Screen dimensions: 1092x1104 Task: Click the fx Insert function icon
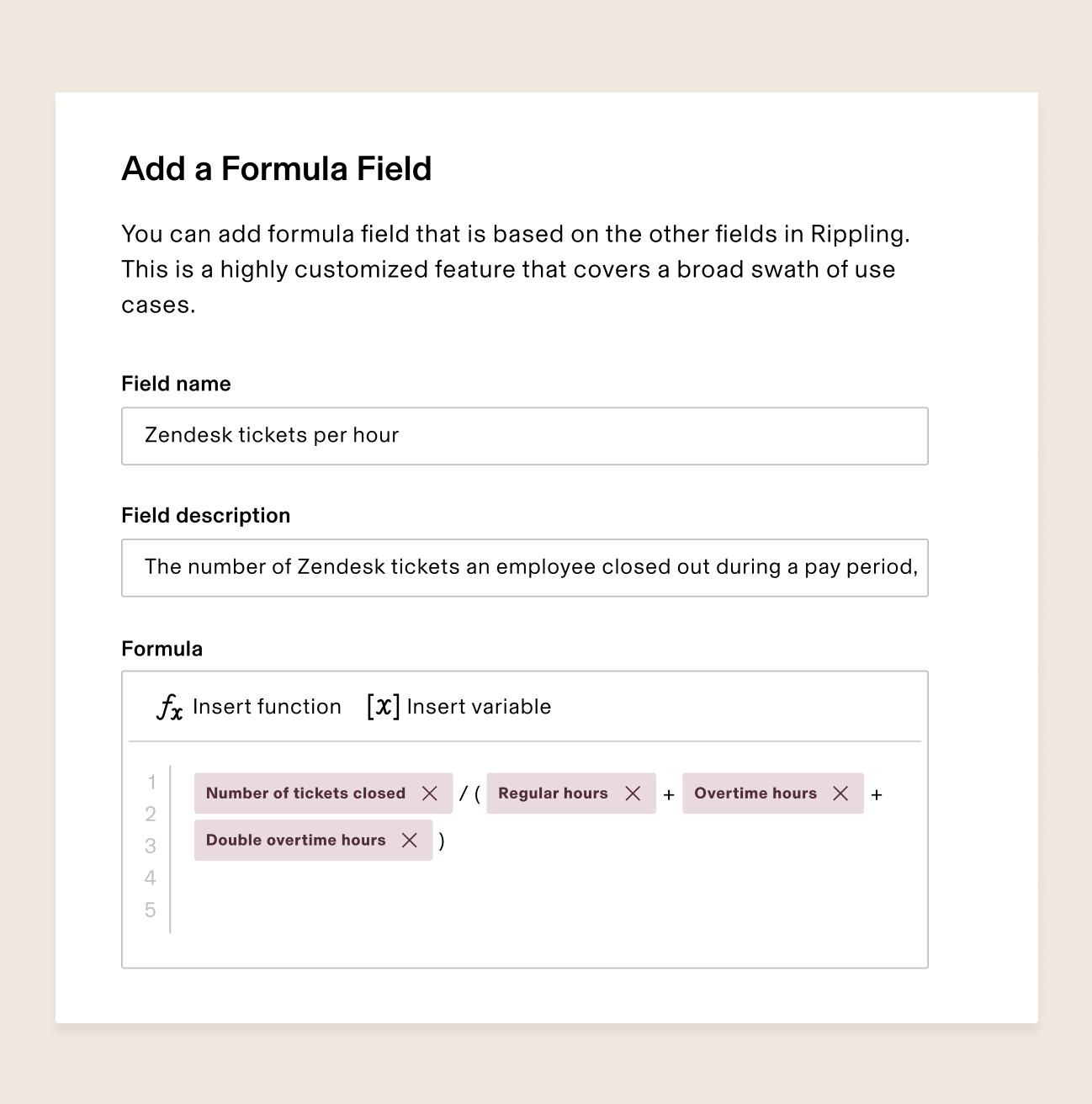click(169, 707)
